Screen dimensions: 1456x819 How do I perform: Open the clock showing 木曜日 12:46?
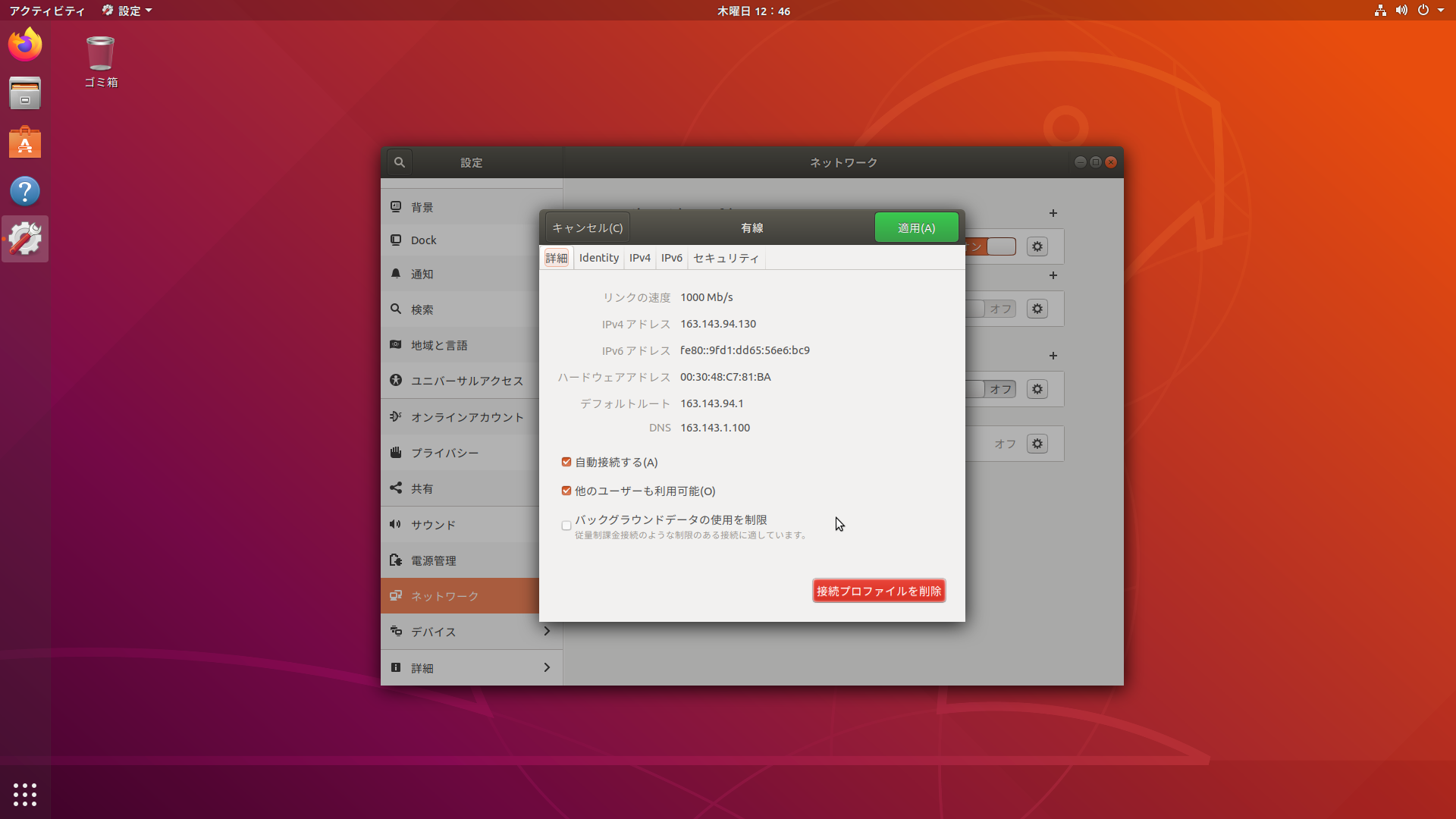[x=754, y=11]
